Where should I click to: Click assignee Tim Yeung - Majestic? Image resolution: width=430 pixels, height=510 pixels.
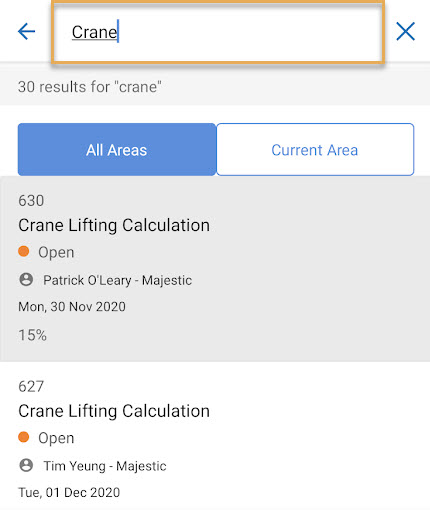point(105,466)
